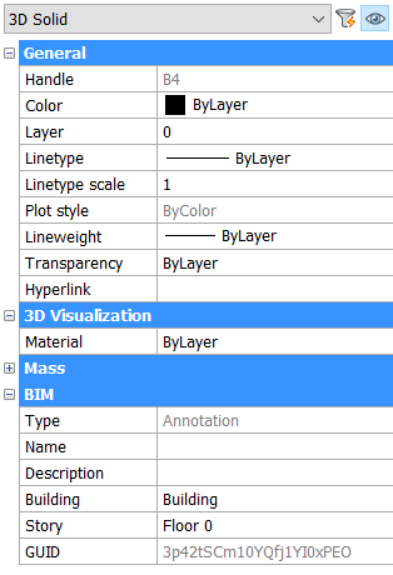Collapse the 3D Visualization section

click(x=10, y=315)
